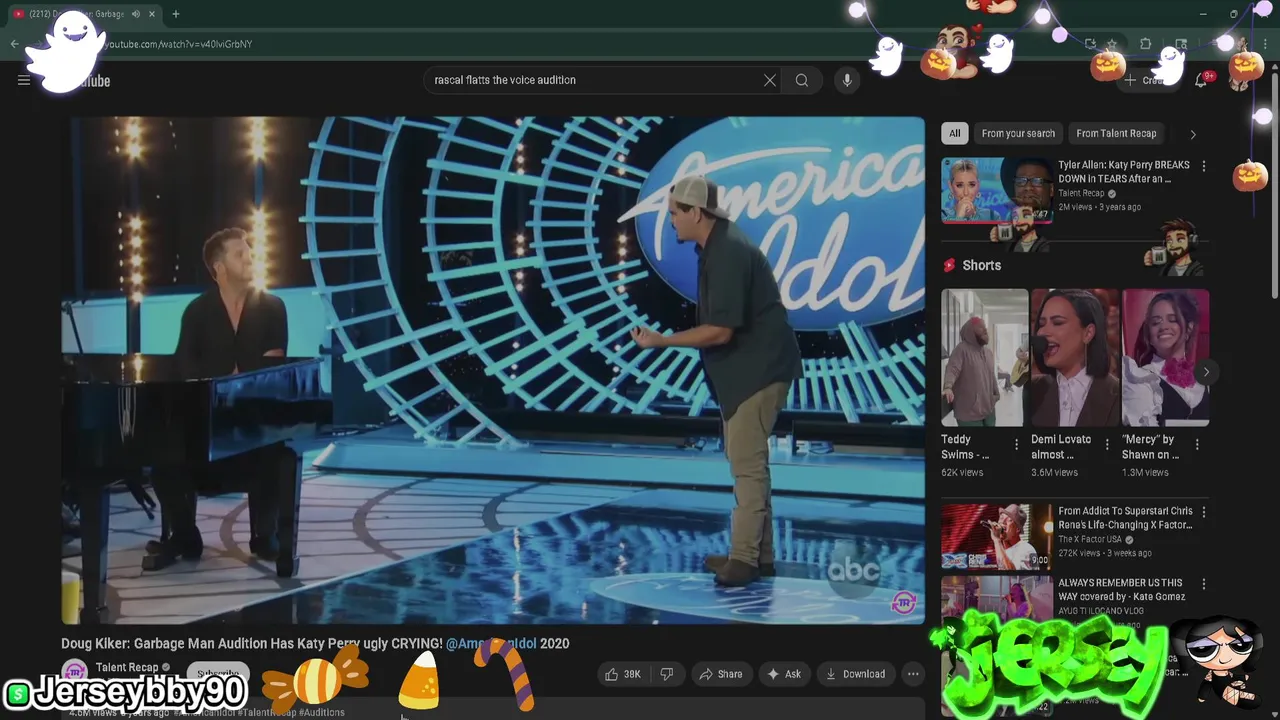Click the magnifier search button
This screenshot has height=720, width=1280.
[x=802, y=80]
